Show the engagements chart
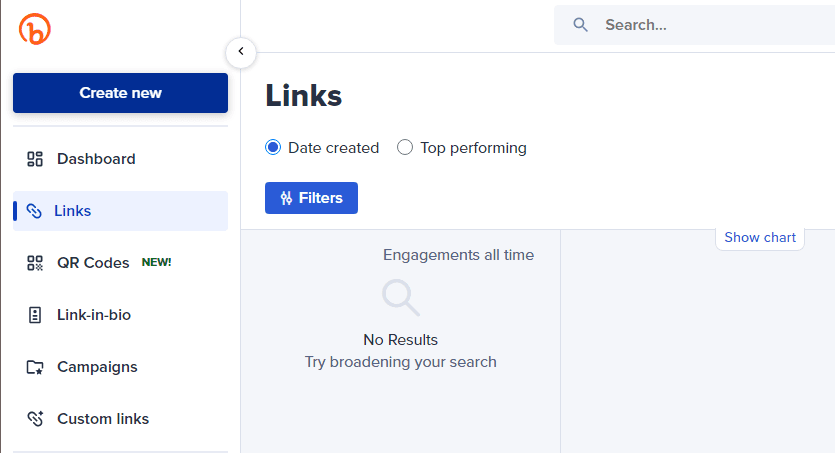Viewport: 835px width, 453px height. coord(760,237)
